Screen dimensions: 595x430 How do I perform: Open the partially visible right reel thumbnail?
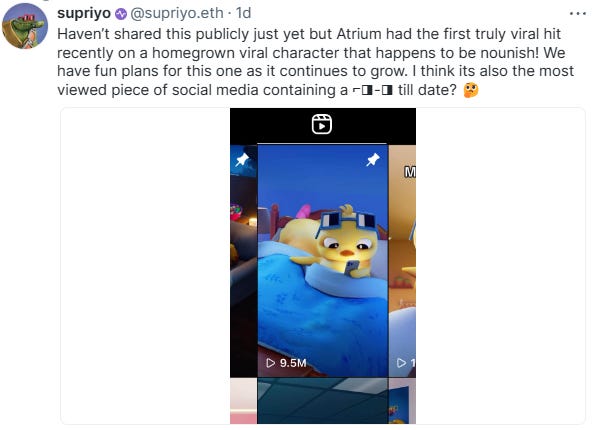tap(403, 261)
